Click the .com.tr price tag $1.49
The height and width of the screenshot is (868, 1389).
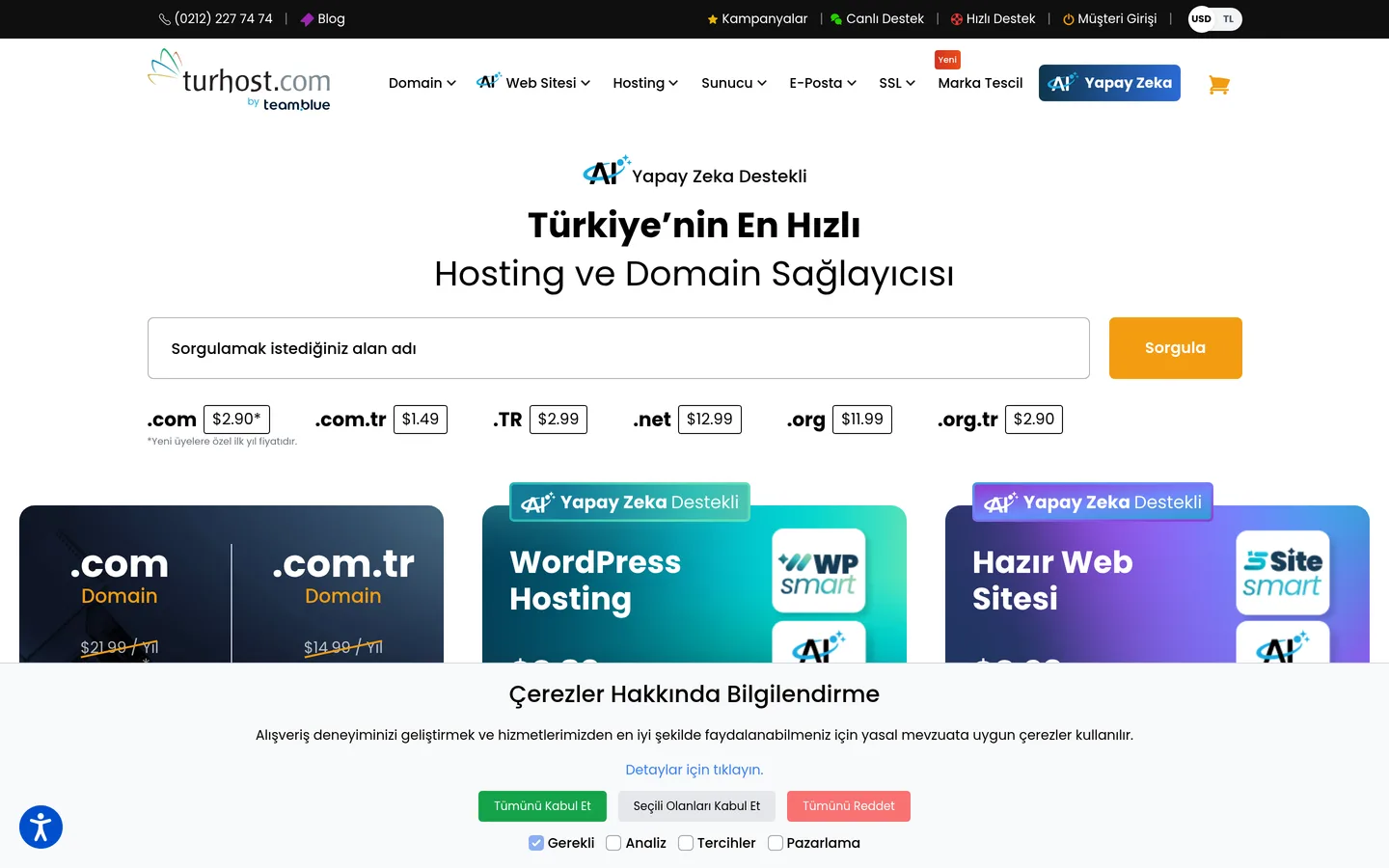(421, 420)
